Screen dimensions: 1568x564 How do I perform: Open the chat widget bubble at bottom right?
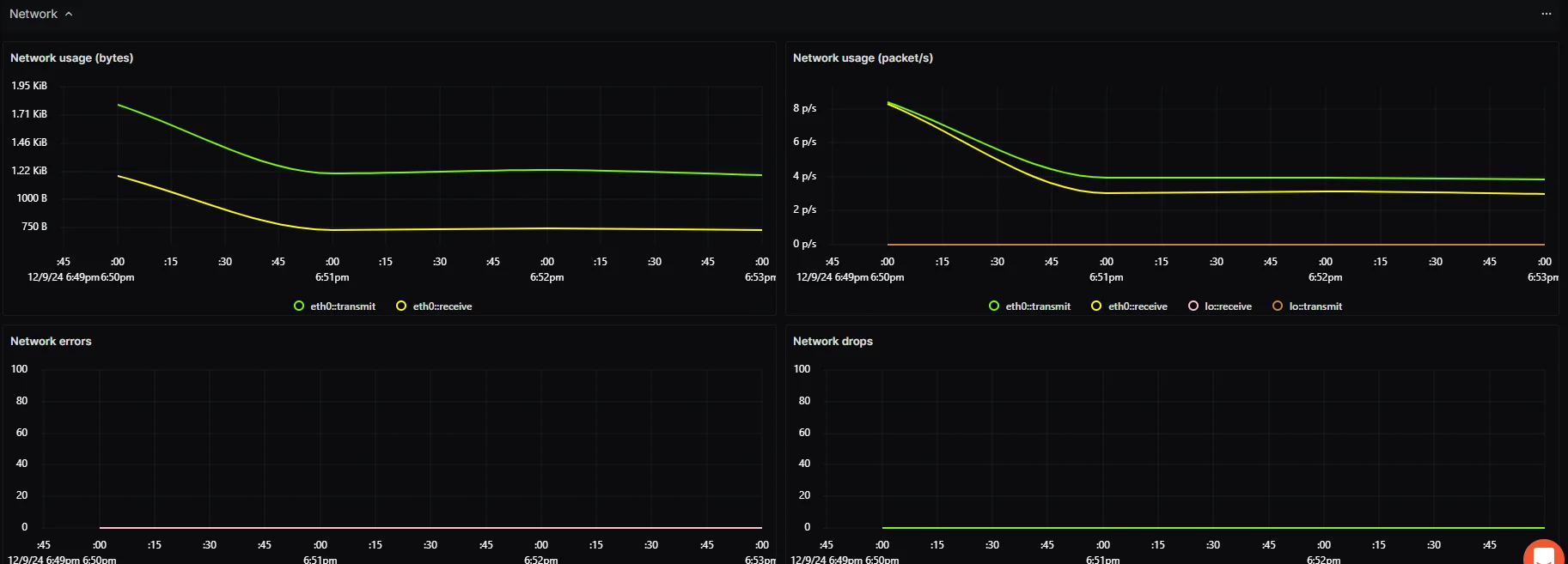pos(1544,554)
